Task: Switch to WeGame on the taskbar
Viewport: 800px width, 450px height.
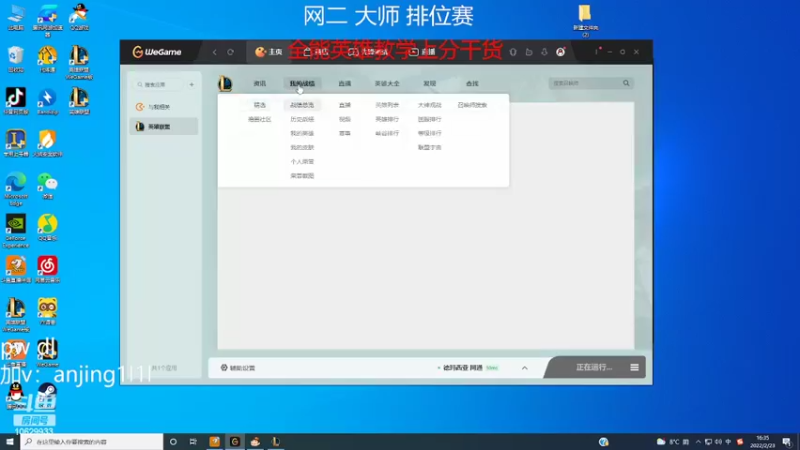Action: point(235,442)
